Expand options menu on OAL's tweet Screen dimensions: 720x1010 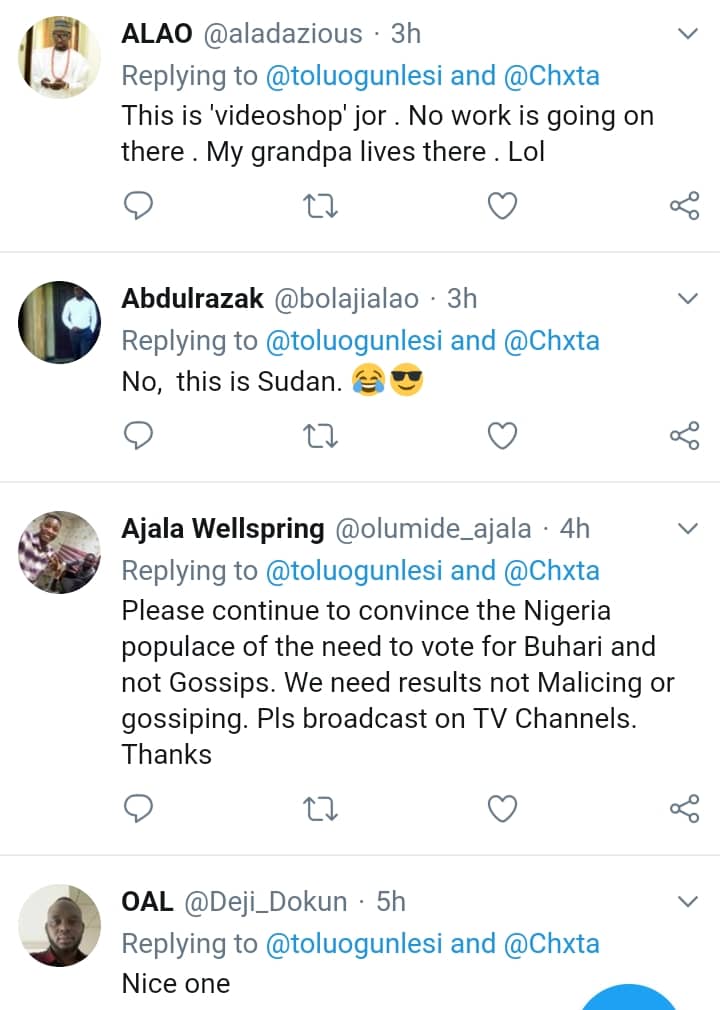pyautogui.click(x=688, y=902)
